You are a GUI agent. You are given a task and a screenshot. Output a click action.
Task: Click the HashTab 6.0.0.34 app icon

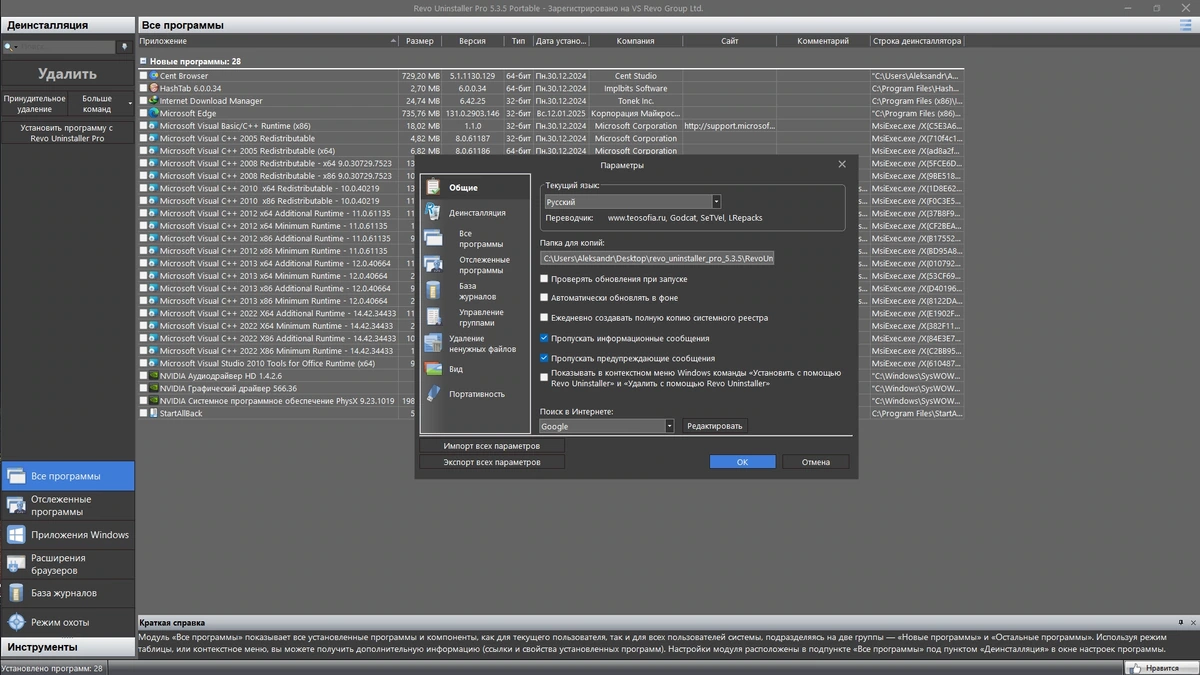point(153,88)
